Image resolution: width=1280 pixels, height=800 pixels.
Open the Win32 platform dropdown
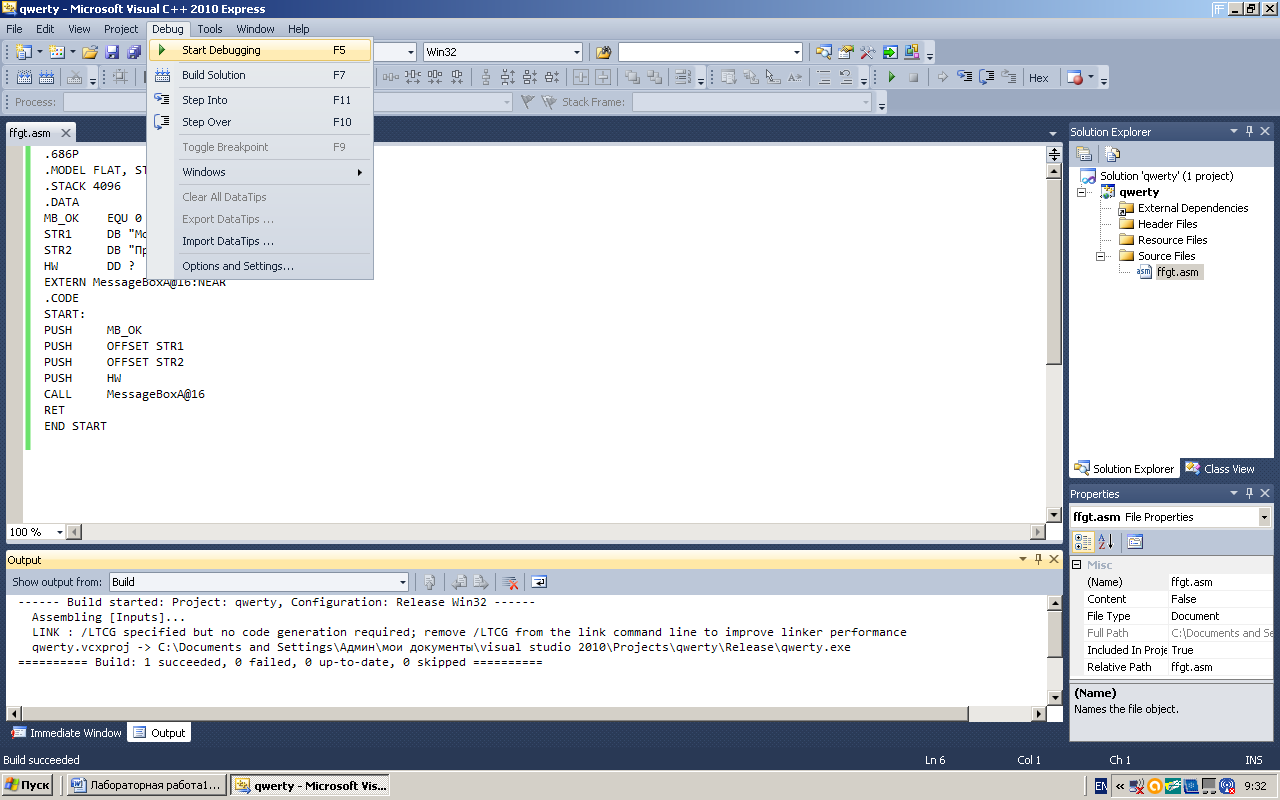[x=577, y=52]
